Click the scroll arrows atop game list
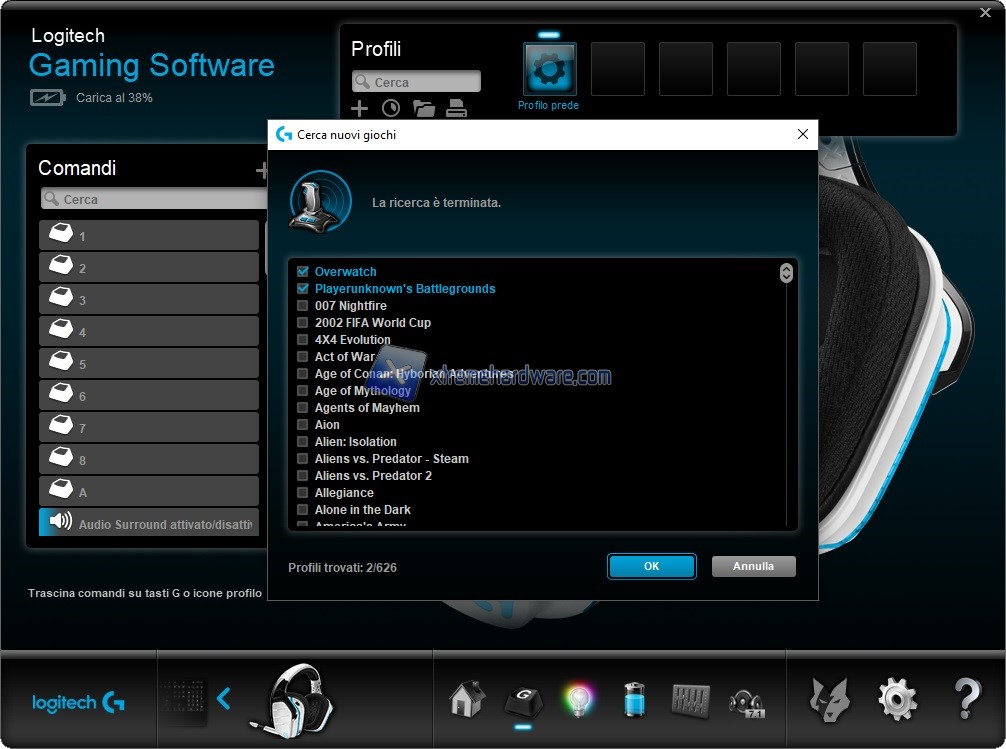 pyautogui.click(x=786, y=273)
